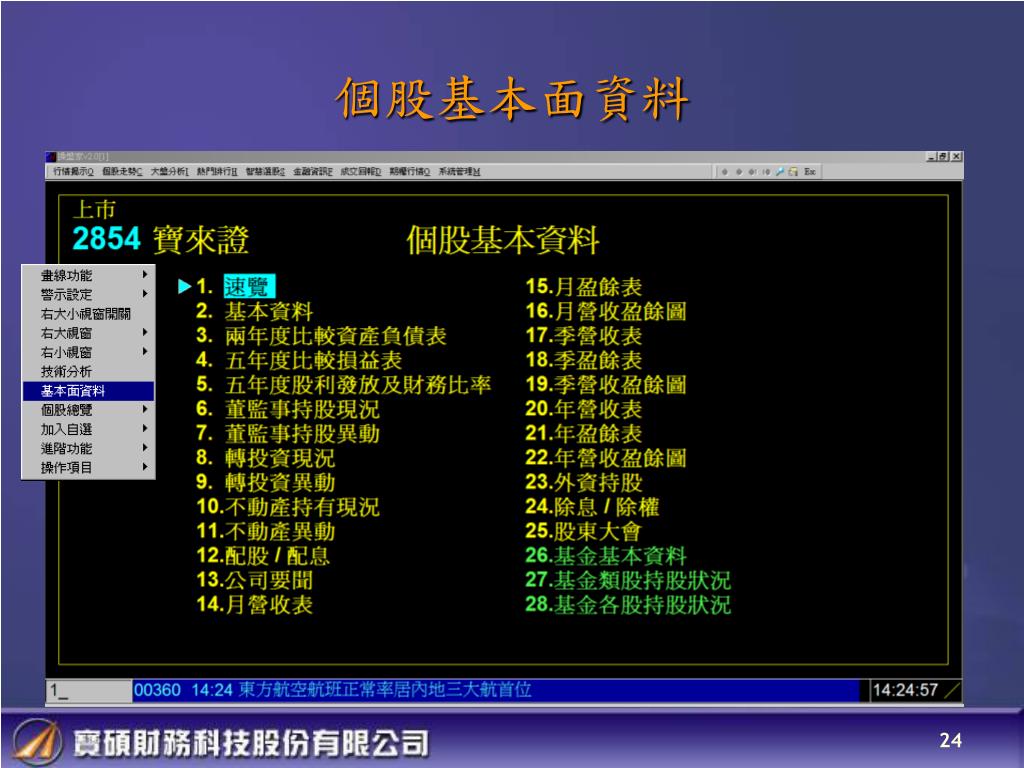This screenshot has width=1024, height=768.
Task: Open the 金融資訊 menu
Action: 313,172
